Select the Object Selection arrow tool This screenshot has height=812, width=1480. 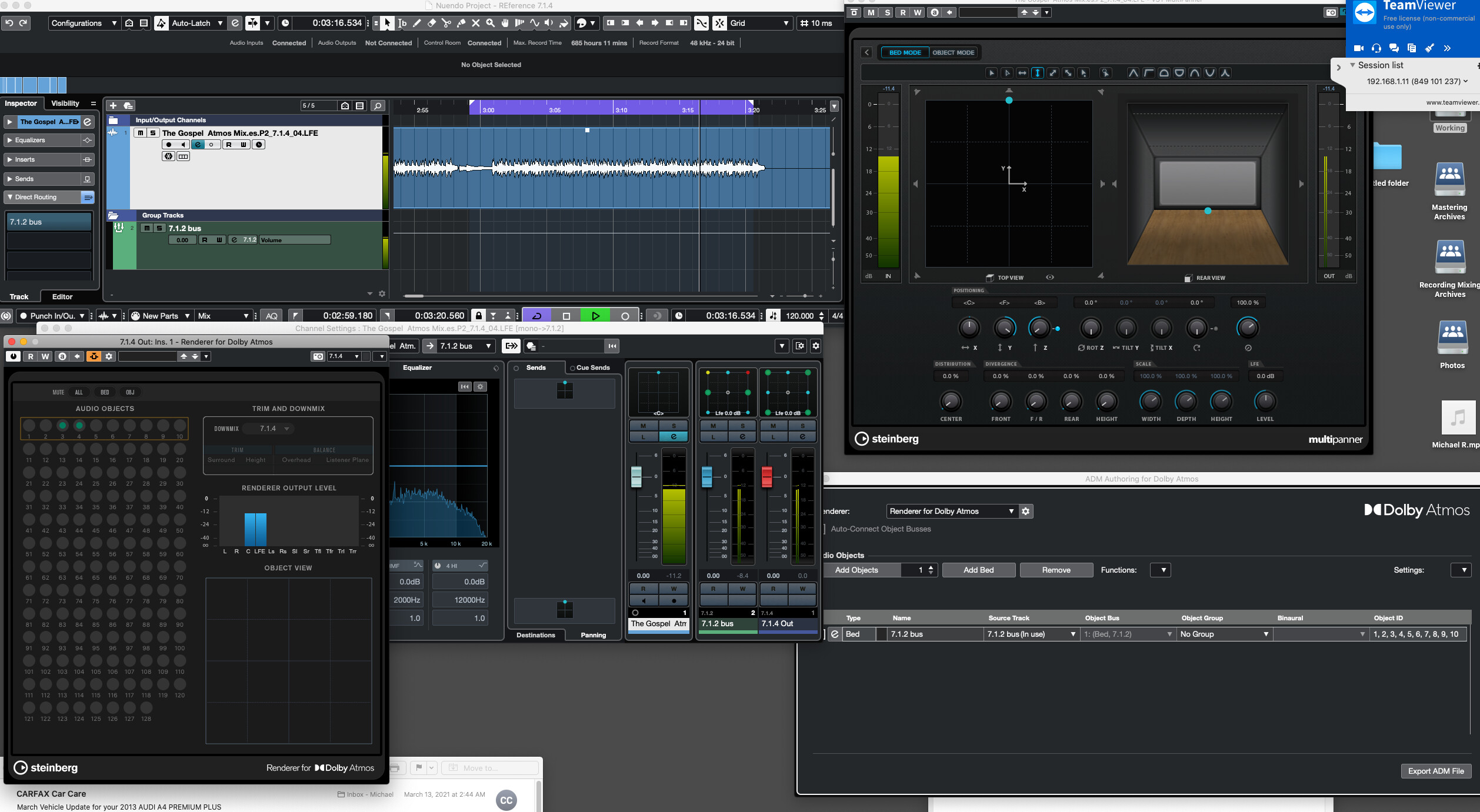tap(387, 23)
